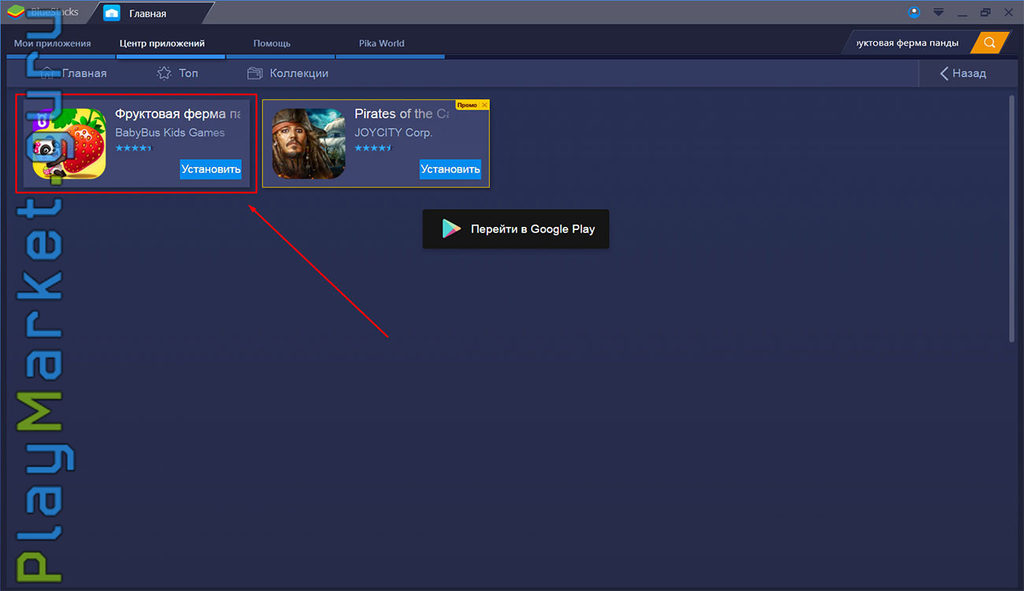Click the vertical scrollbar on the right
The image size is (1024, 591).
(x=1012, y=219)
